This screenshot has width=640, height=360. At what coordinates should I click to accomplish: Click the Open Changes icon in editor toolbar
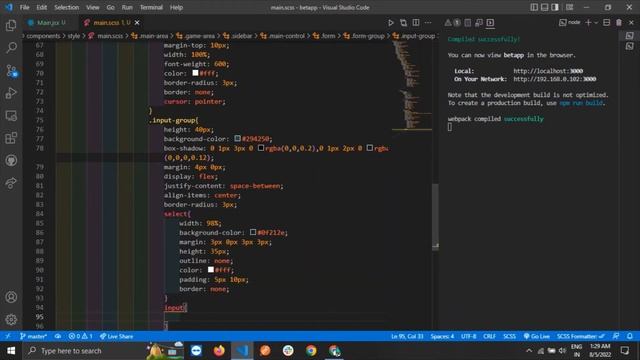pos(403,23)
